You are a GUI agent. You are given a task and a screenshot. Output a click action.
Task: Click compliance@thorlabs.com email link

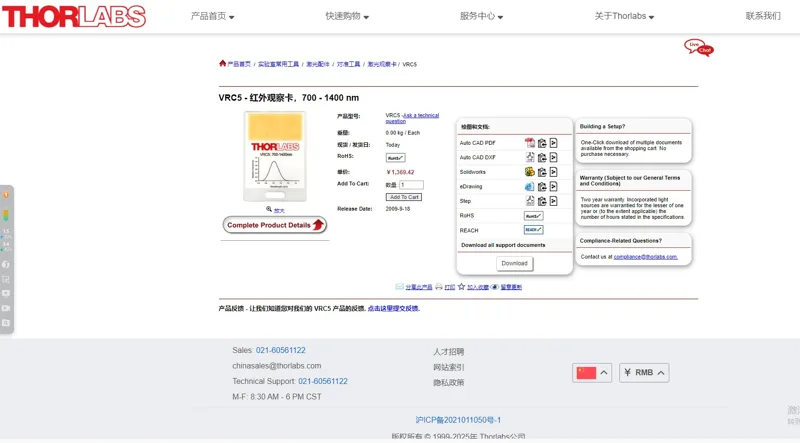pyautogui.click(x=645, y=257)
